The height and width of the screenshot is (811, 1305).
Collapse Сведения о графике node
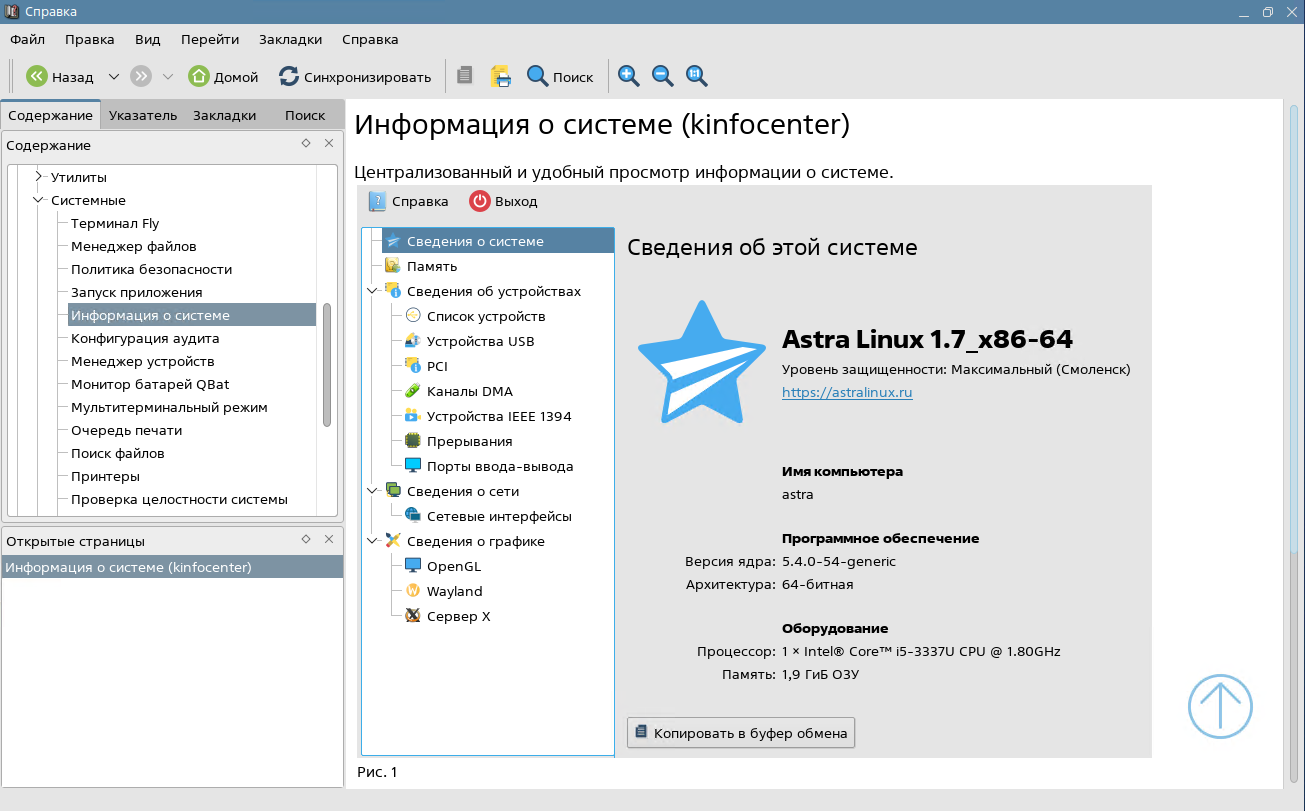(x=373, y=541)
